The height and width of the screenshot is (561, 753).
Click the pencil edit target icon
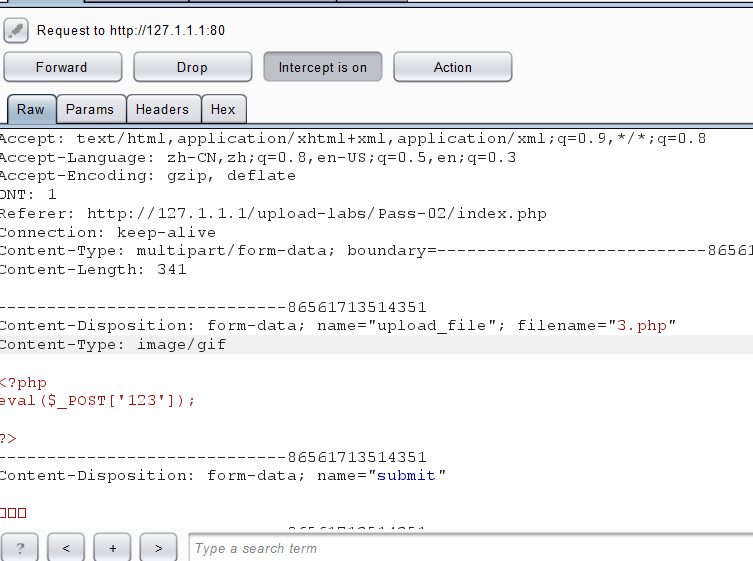coord(16,31)
